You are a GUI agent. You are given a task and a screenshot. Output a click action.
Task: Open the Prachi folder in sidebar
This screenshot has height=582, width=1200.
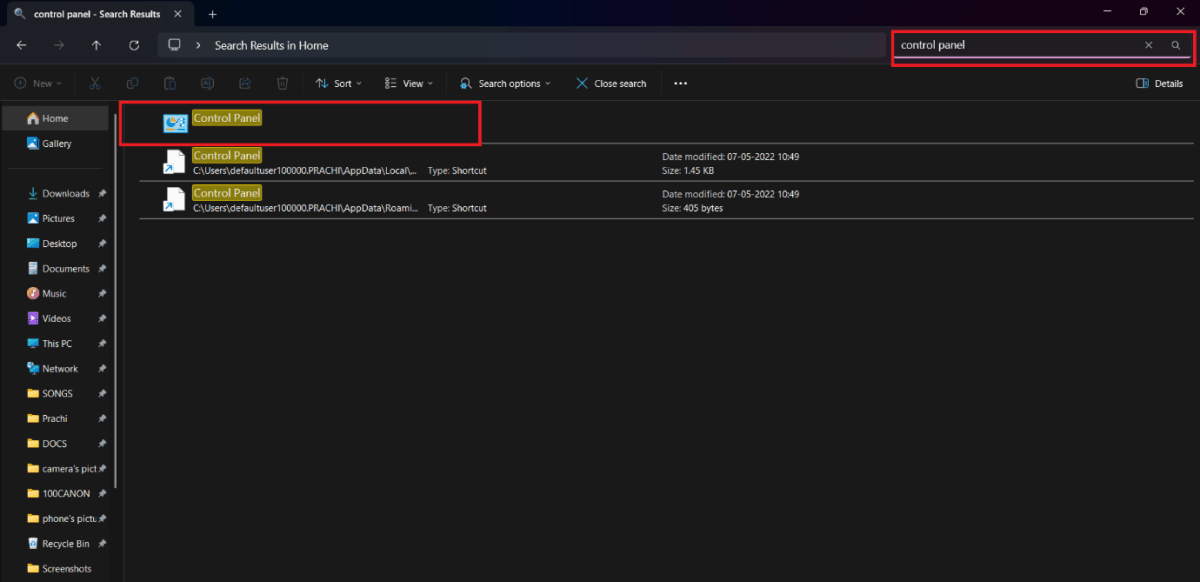[x=47, y=419]
